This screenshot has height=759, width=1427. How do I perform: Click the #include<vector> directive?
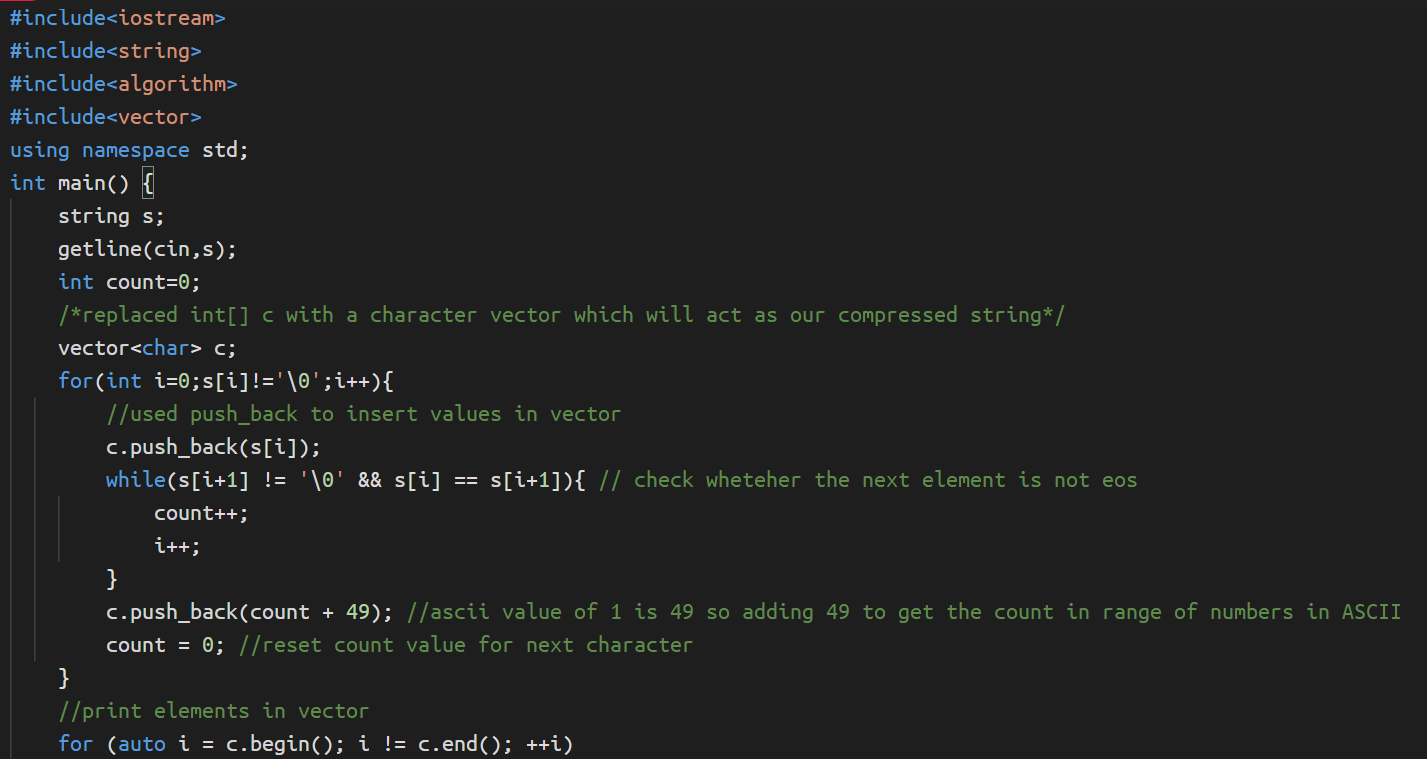pos(105,117)
